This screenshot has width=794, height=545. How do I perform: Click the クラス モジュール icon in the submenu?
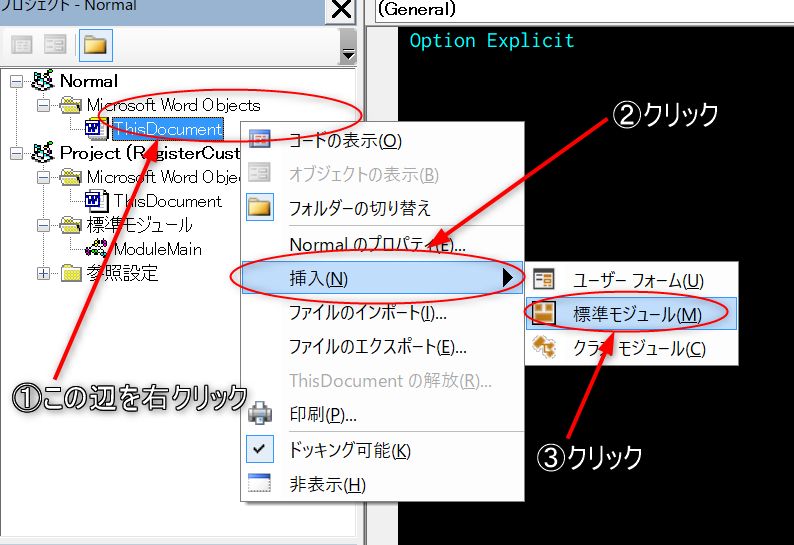click(x=544, y=347)
